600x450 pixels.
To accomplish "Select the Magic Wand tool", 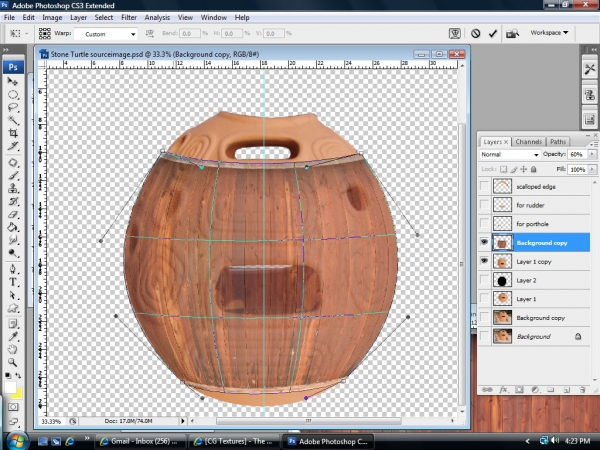I will (13, 120).
